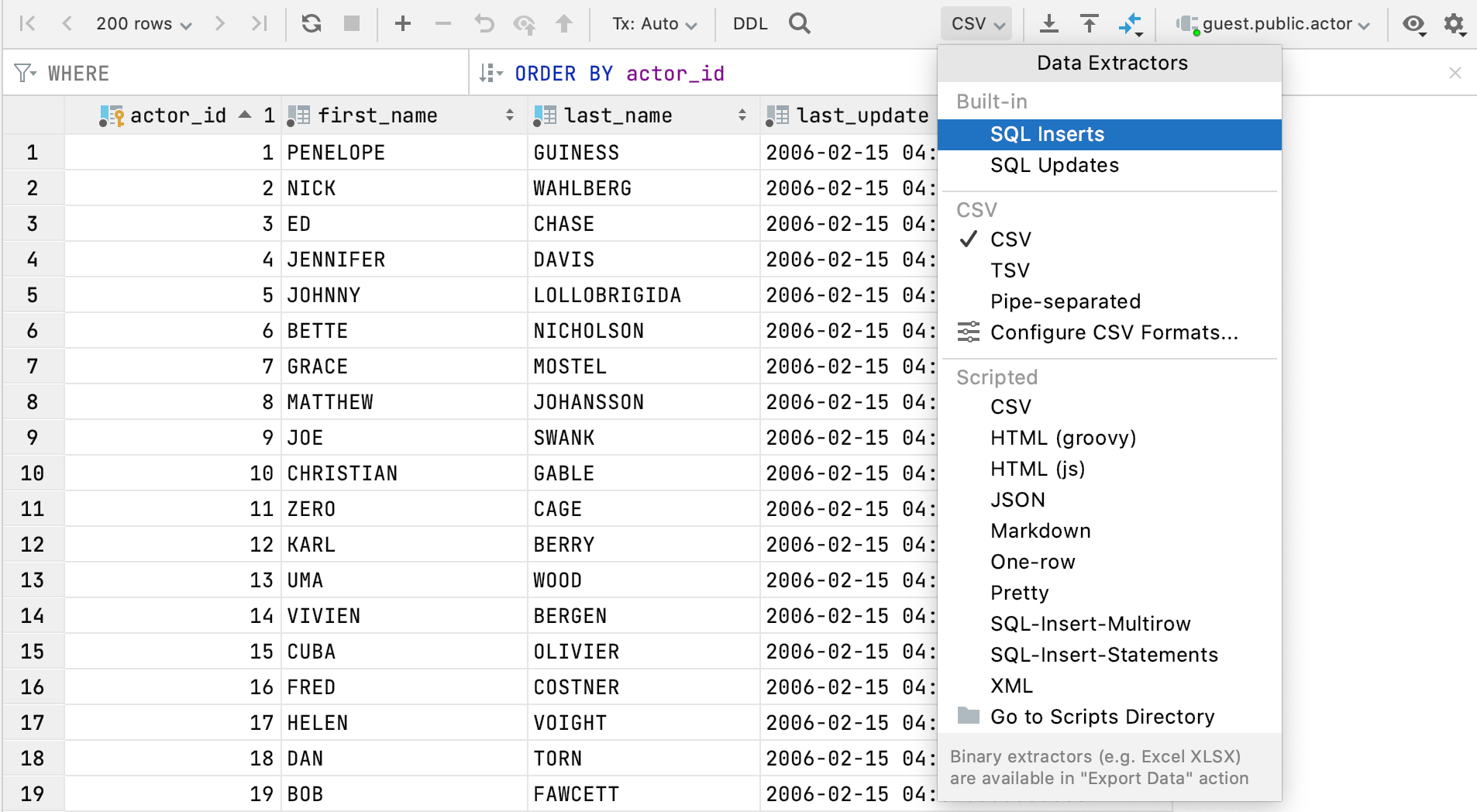Refresh the query results

(311, 23)
